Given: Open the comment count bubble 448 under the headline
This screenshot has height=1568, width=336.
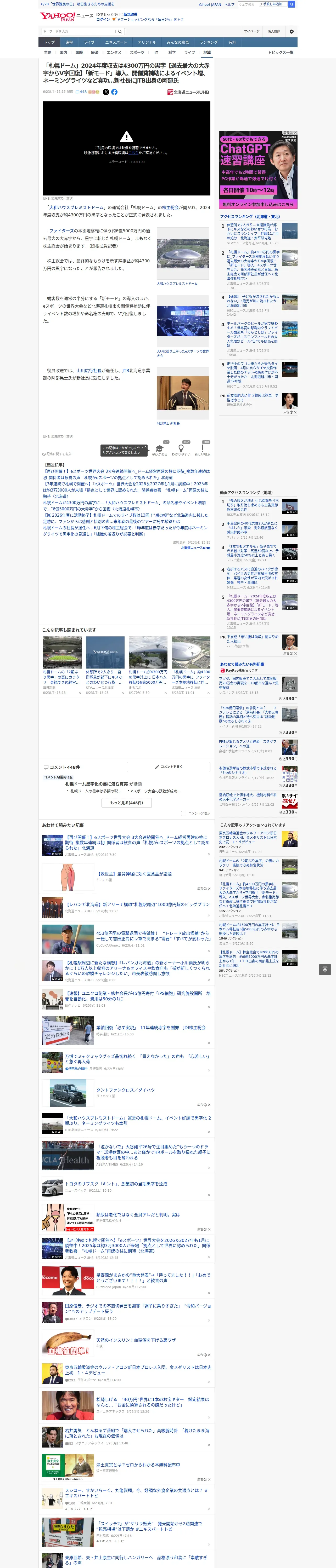Looking at the screenshot, I should [x=81, y=92].
